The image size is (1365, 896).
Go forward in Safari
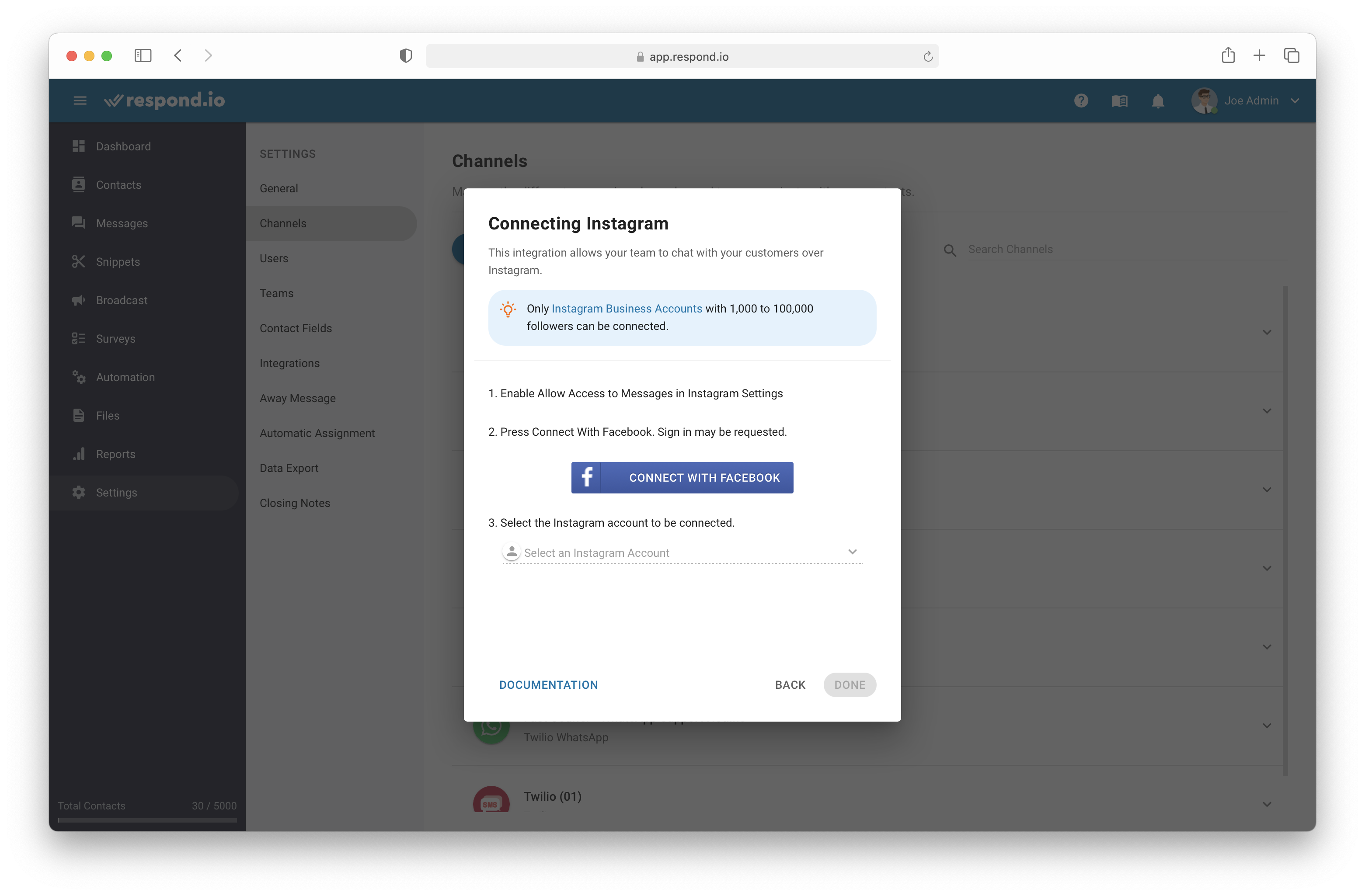click(x=208, y=56)
